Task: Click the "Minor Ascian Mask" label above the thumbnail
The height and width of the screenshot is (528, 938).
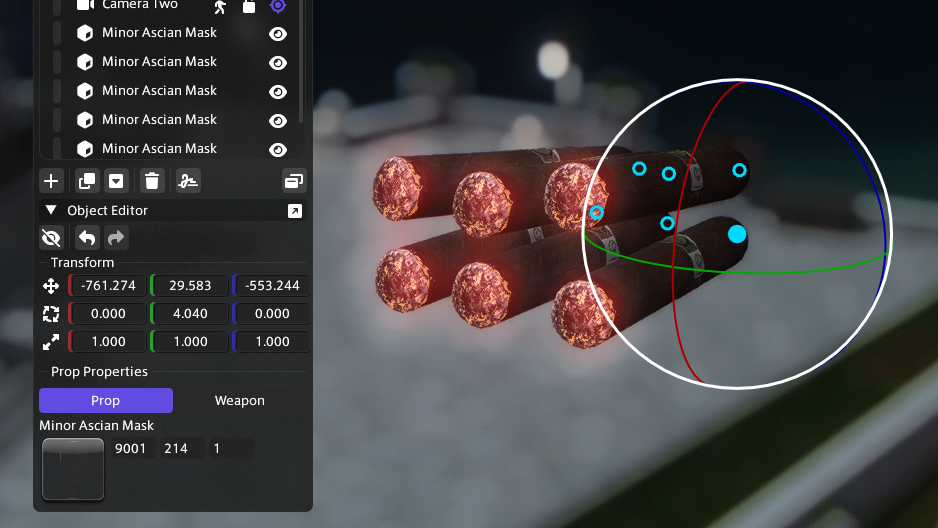Action: [x=96, y=426]
